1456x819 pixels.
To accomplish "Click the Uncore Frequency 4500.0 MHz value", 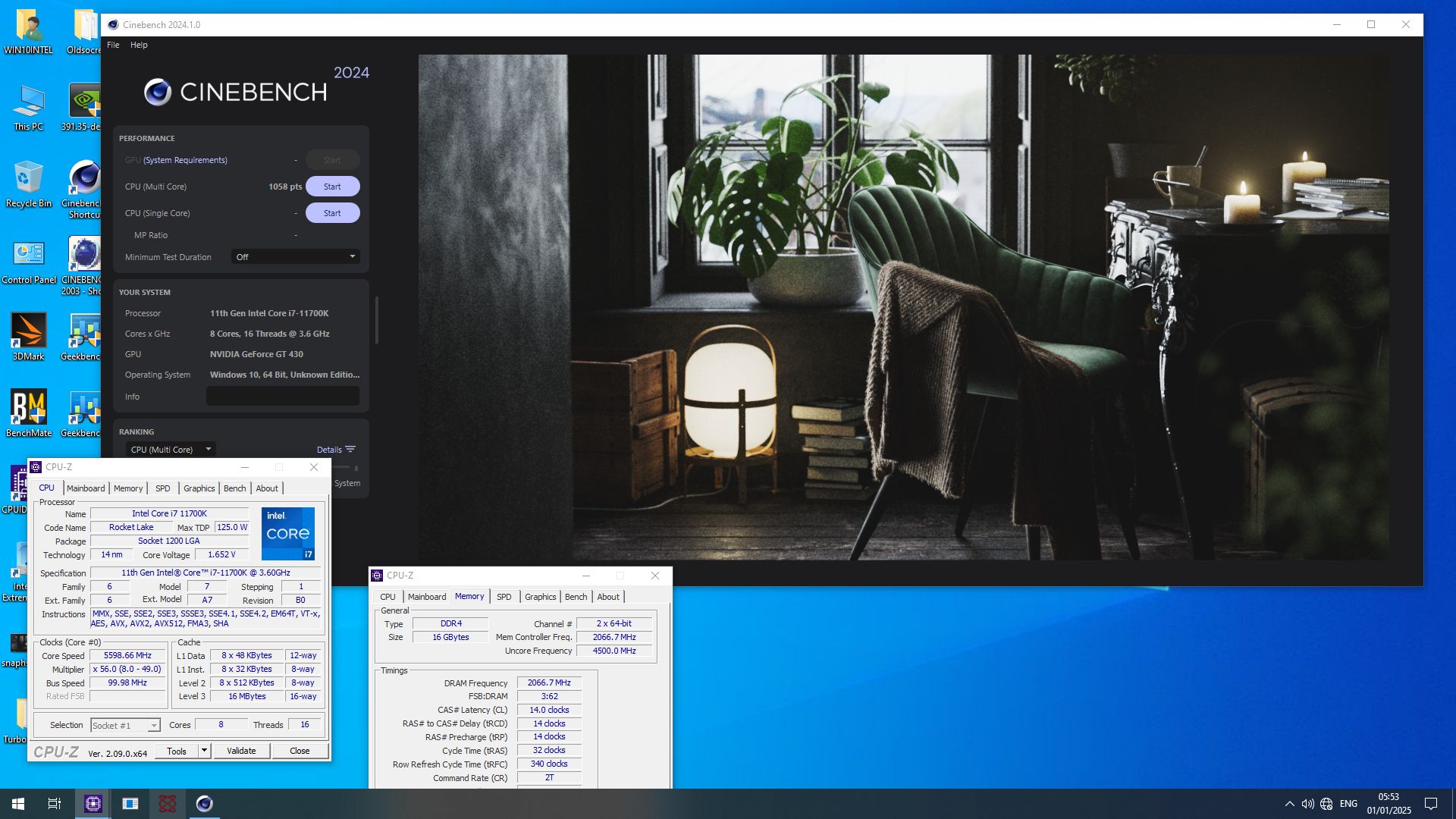I will coord(614,651).
